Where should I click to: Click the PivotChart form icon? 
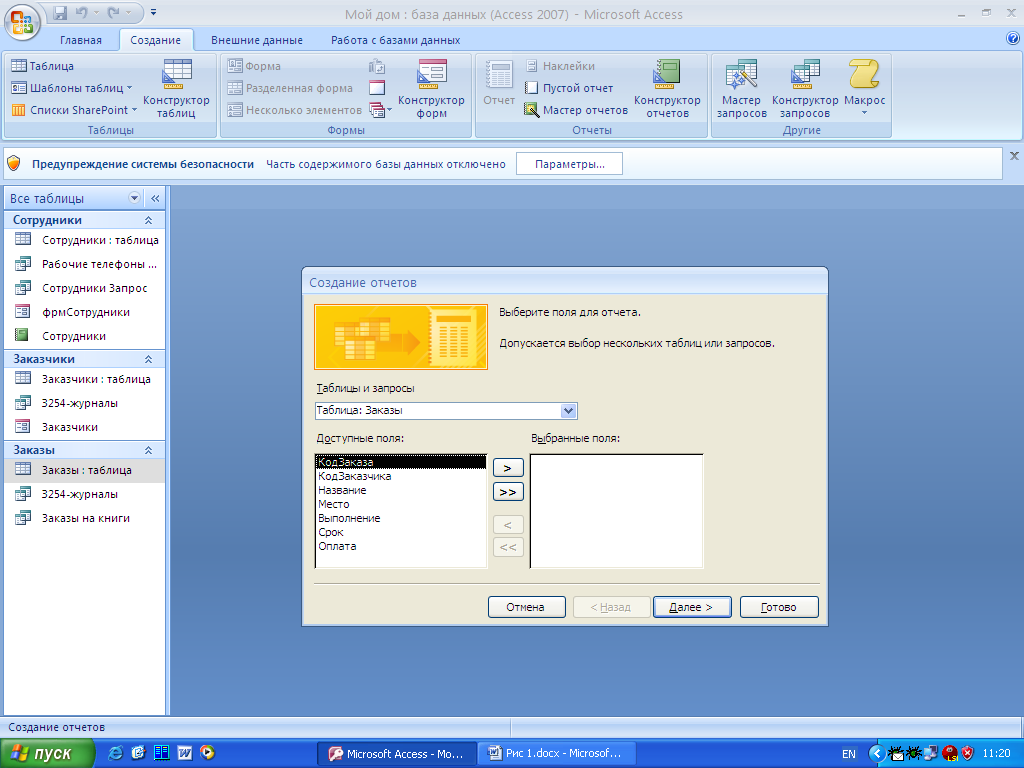[x=377, y=66]
